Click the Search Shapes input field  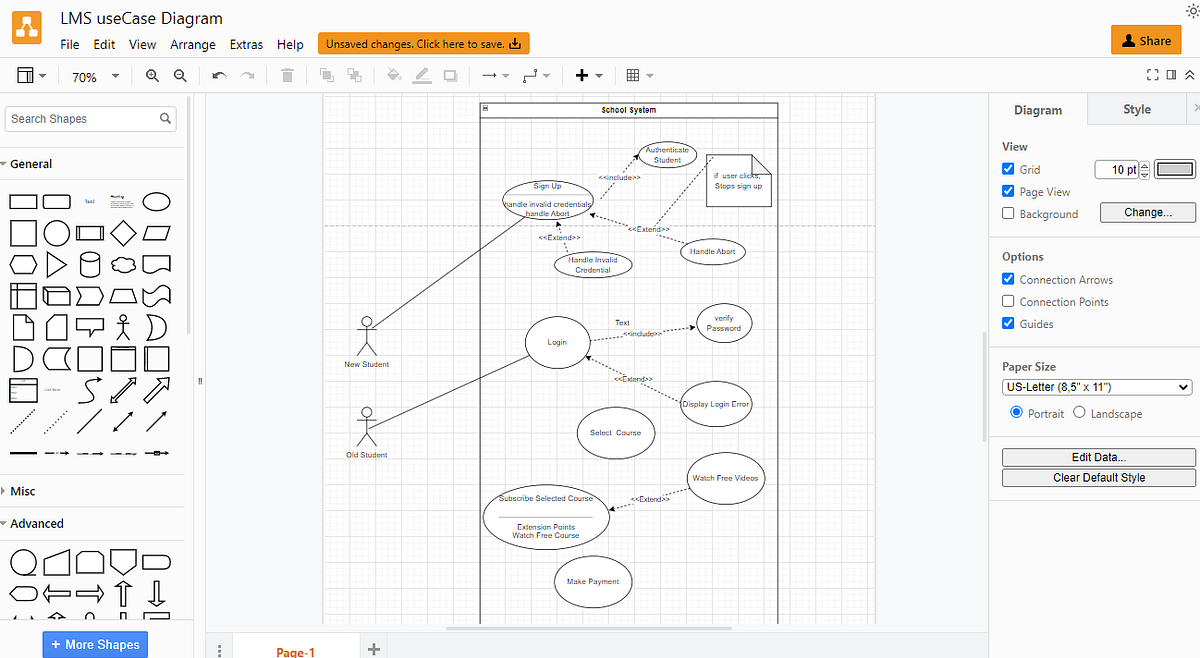coord(85,118)
